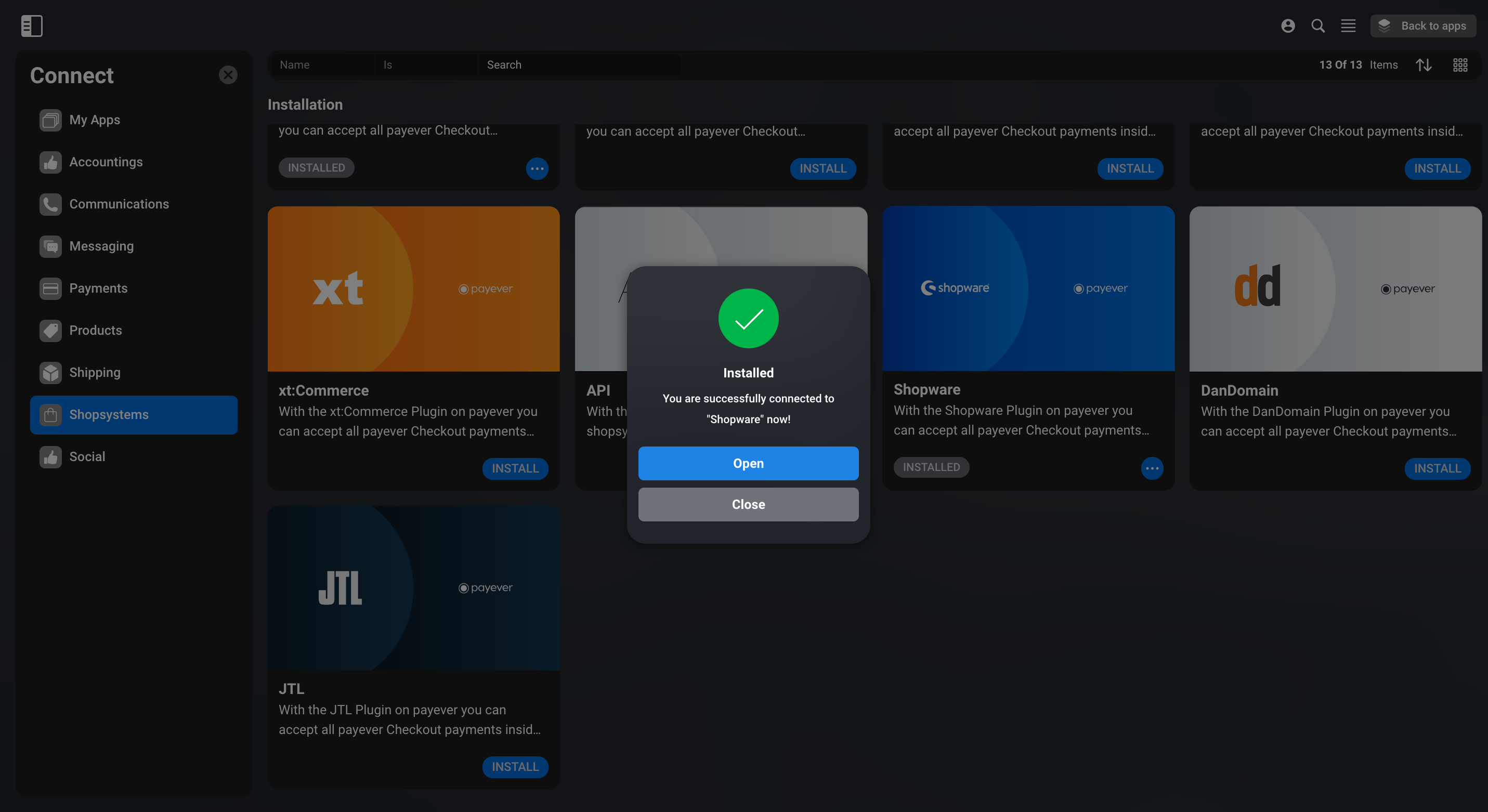Viewport: 1488px width, 812px height.
Task: Select Messaging category
Action: pyautogui.click(x=134, y=246)
